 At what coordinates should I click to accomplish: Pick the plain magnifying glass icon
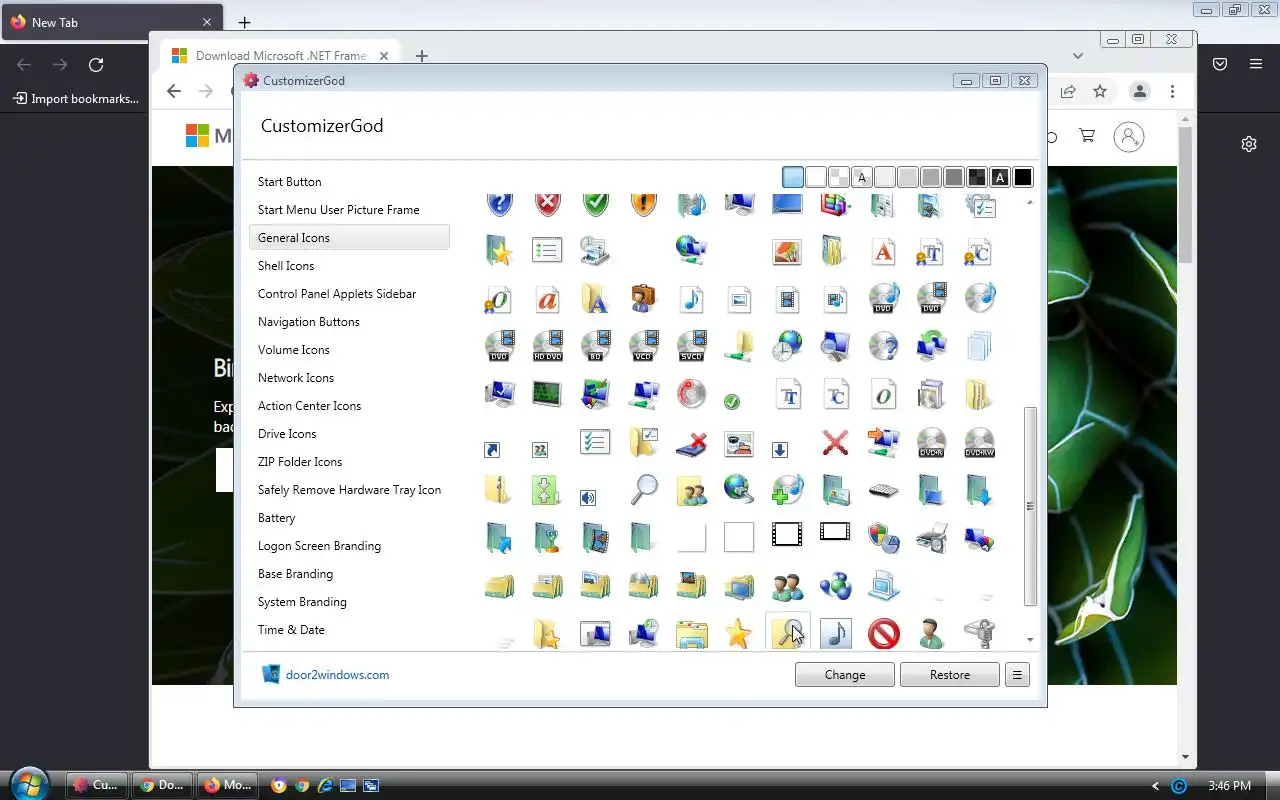click(x=645, y=489)
